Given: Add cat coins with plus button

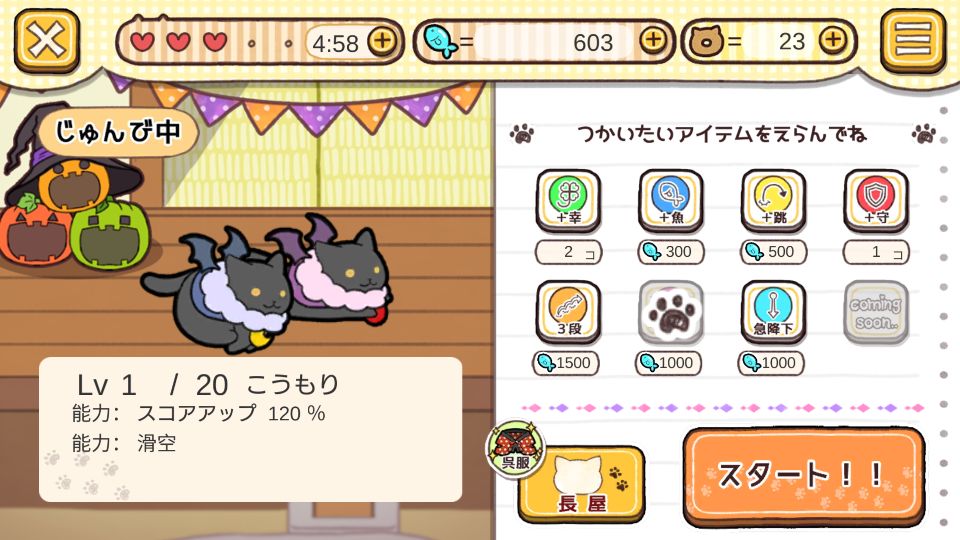Looking at the screenshot, I should [834, 40].
